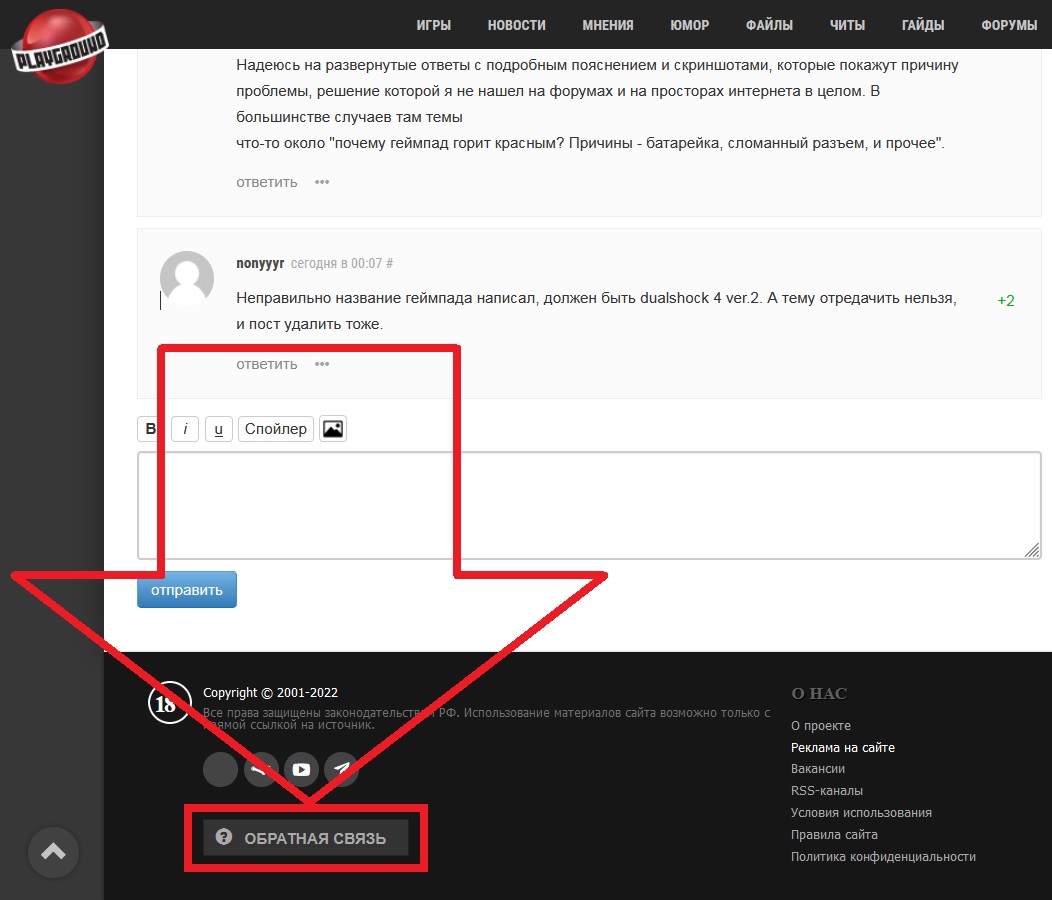Open the ФОРУМЫ section

(x=1008, y=25)
